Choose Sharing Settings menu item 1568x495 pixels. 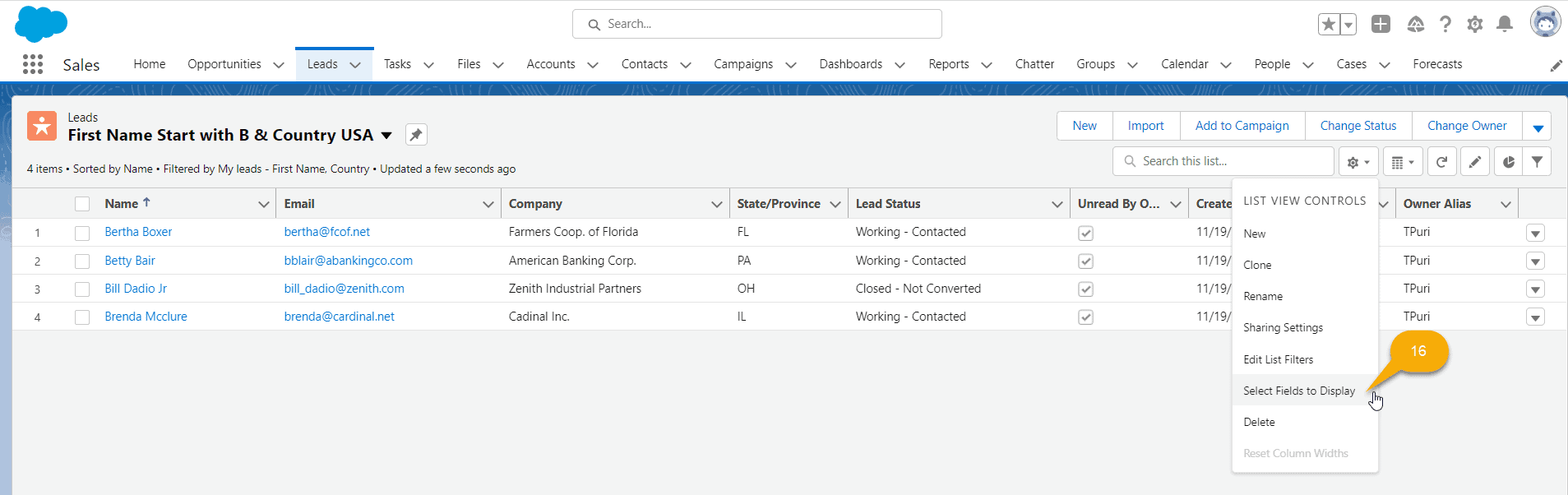(1305, 327)
